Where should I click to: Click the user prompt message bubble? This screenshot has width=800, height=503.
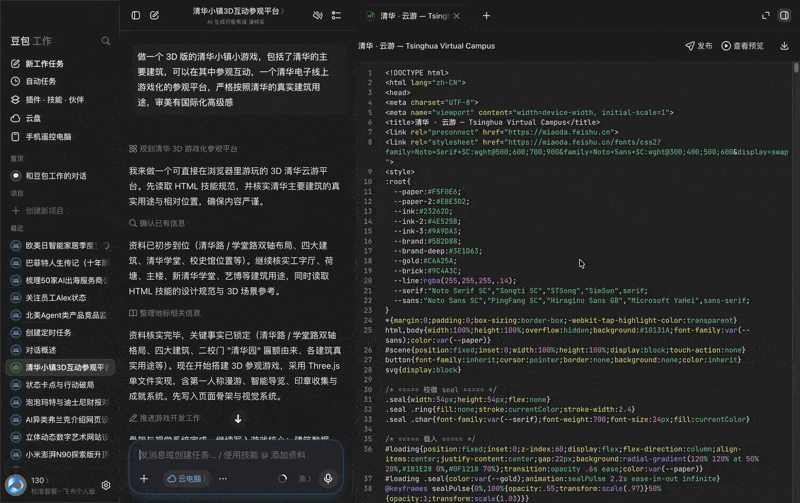[x=238, y=80]
